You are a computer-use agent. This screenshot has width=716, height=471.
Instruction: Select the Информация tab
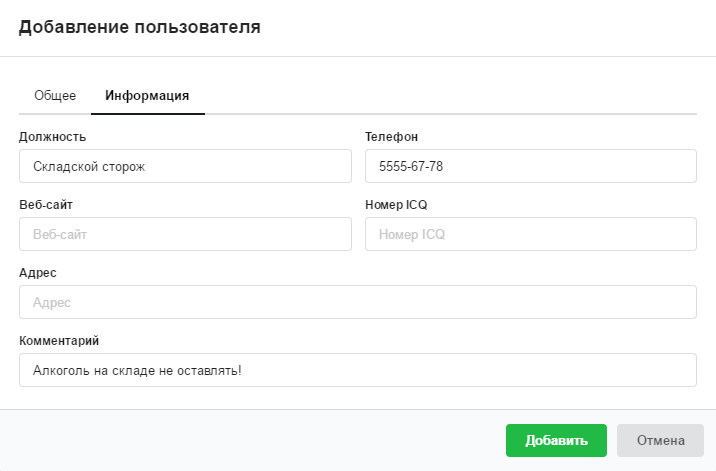click(x=147, y=96)
